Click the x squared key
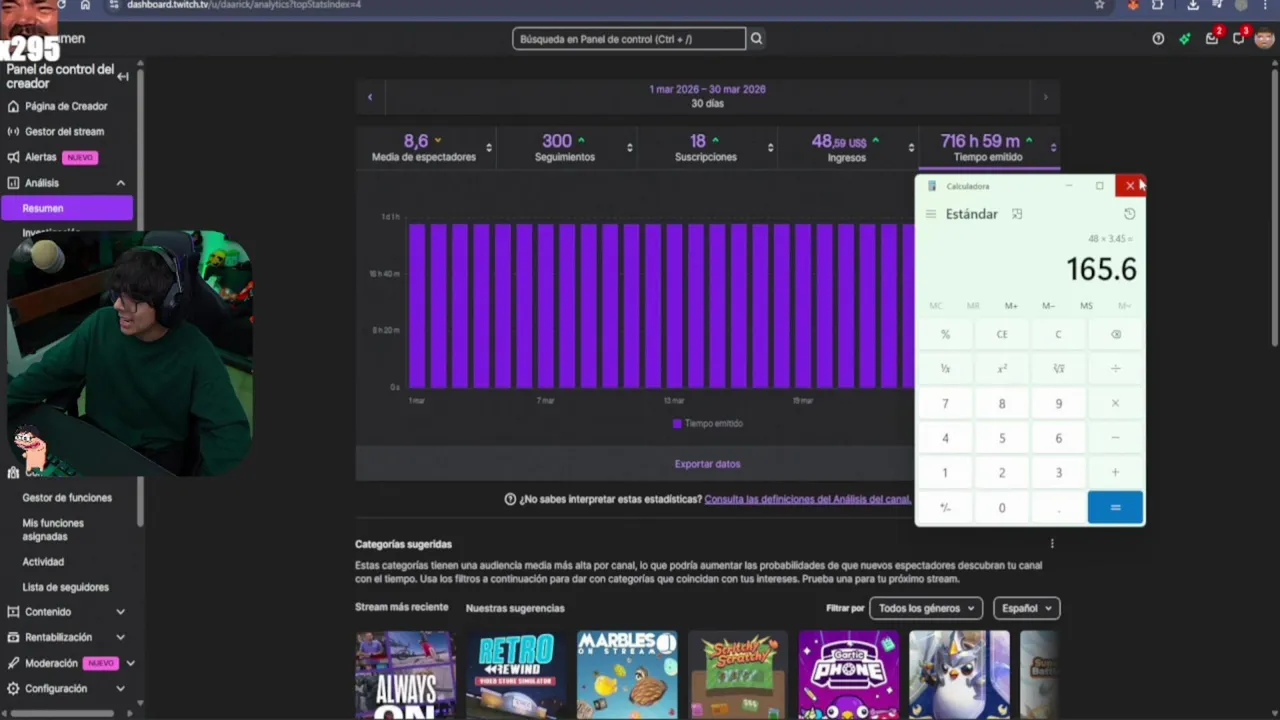Image resolution: width=1280 pixels, height=720 pixels. click(1002, 369)
